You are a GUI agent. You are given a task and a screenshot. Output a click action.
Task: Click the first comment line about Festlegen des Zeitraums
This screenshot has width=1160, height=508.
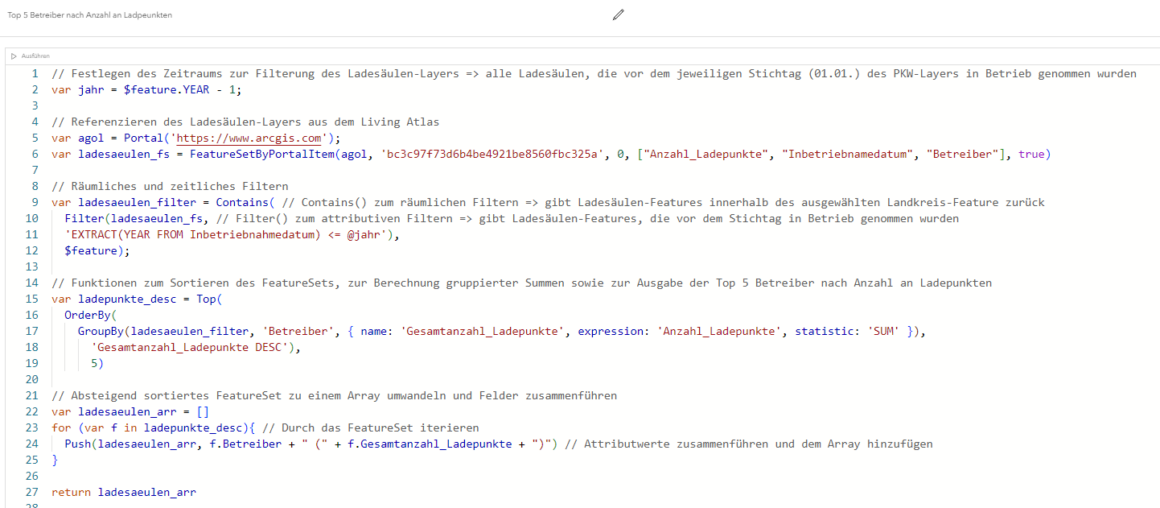coord(593,74)
